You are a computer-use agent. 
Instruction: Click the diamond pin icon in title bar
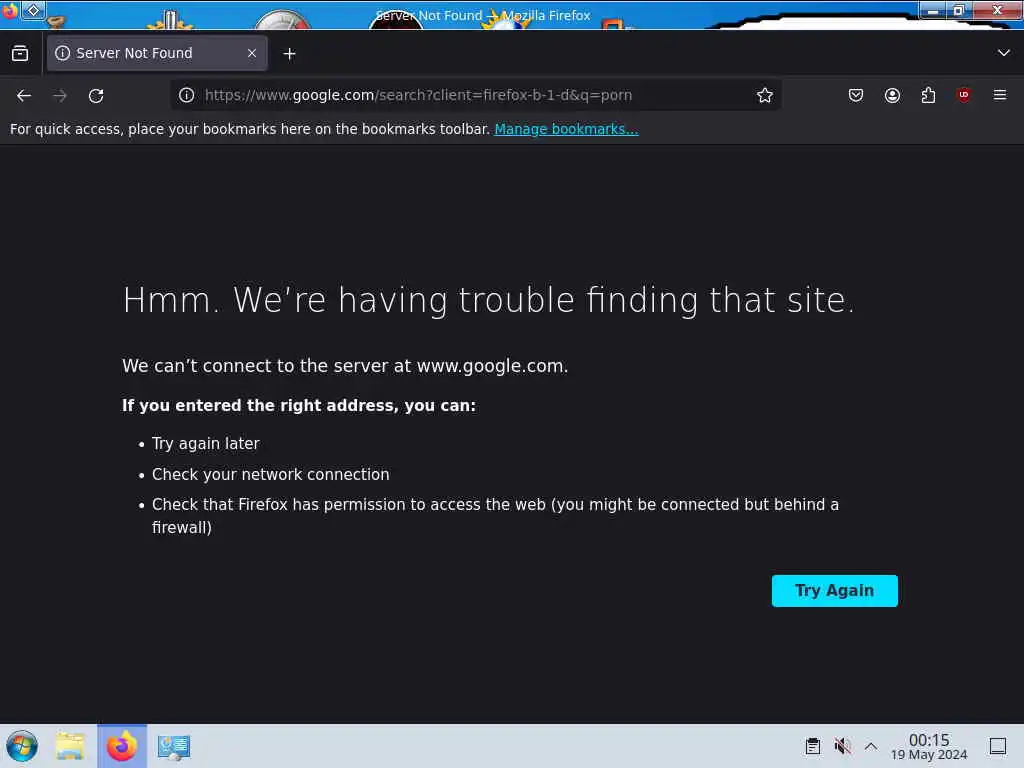tap(33, 10)
